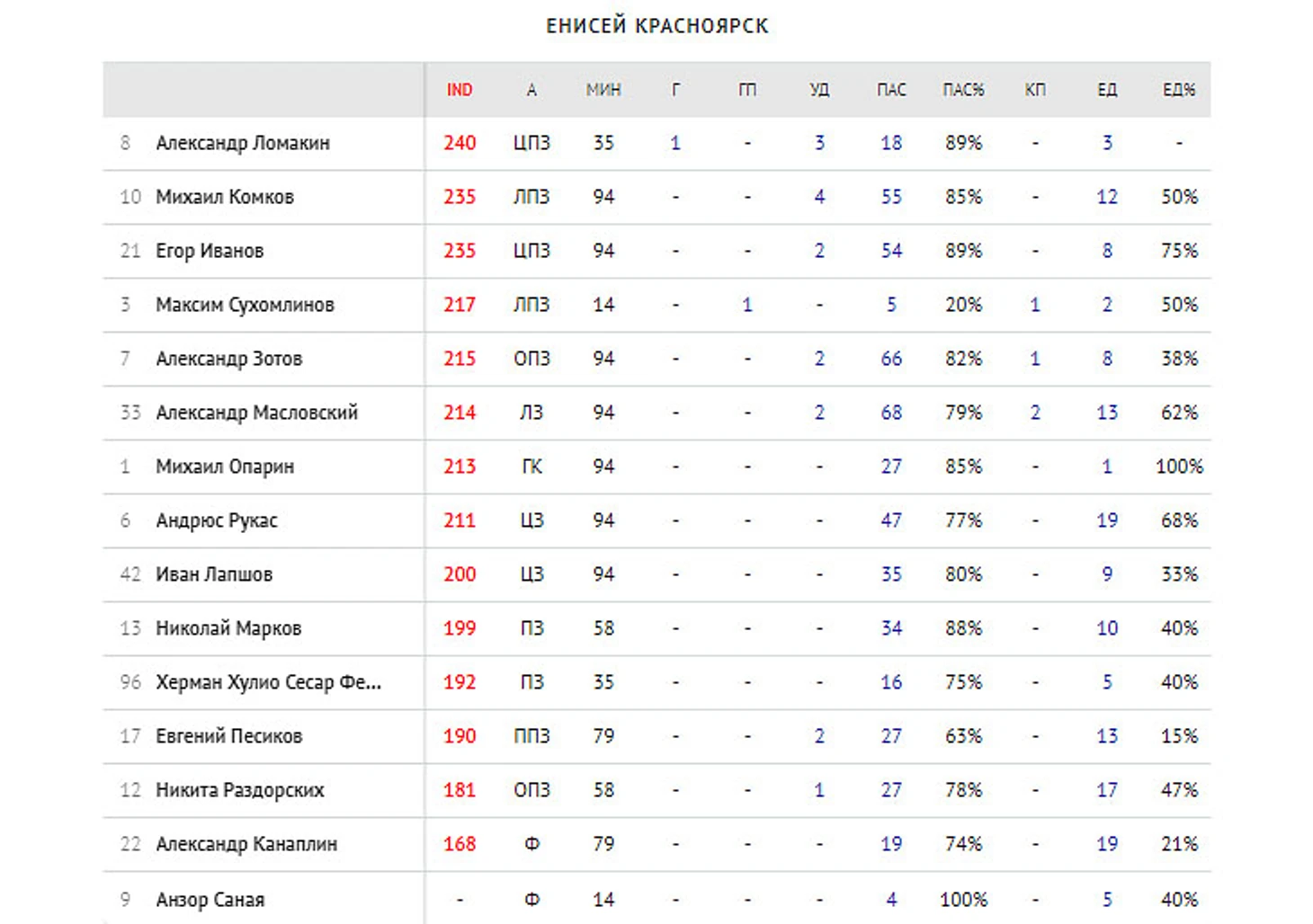Viewport: 1313px width, 924px height.
Task: Click the МИН column header
Action: [x=603, y=90]
